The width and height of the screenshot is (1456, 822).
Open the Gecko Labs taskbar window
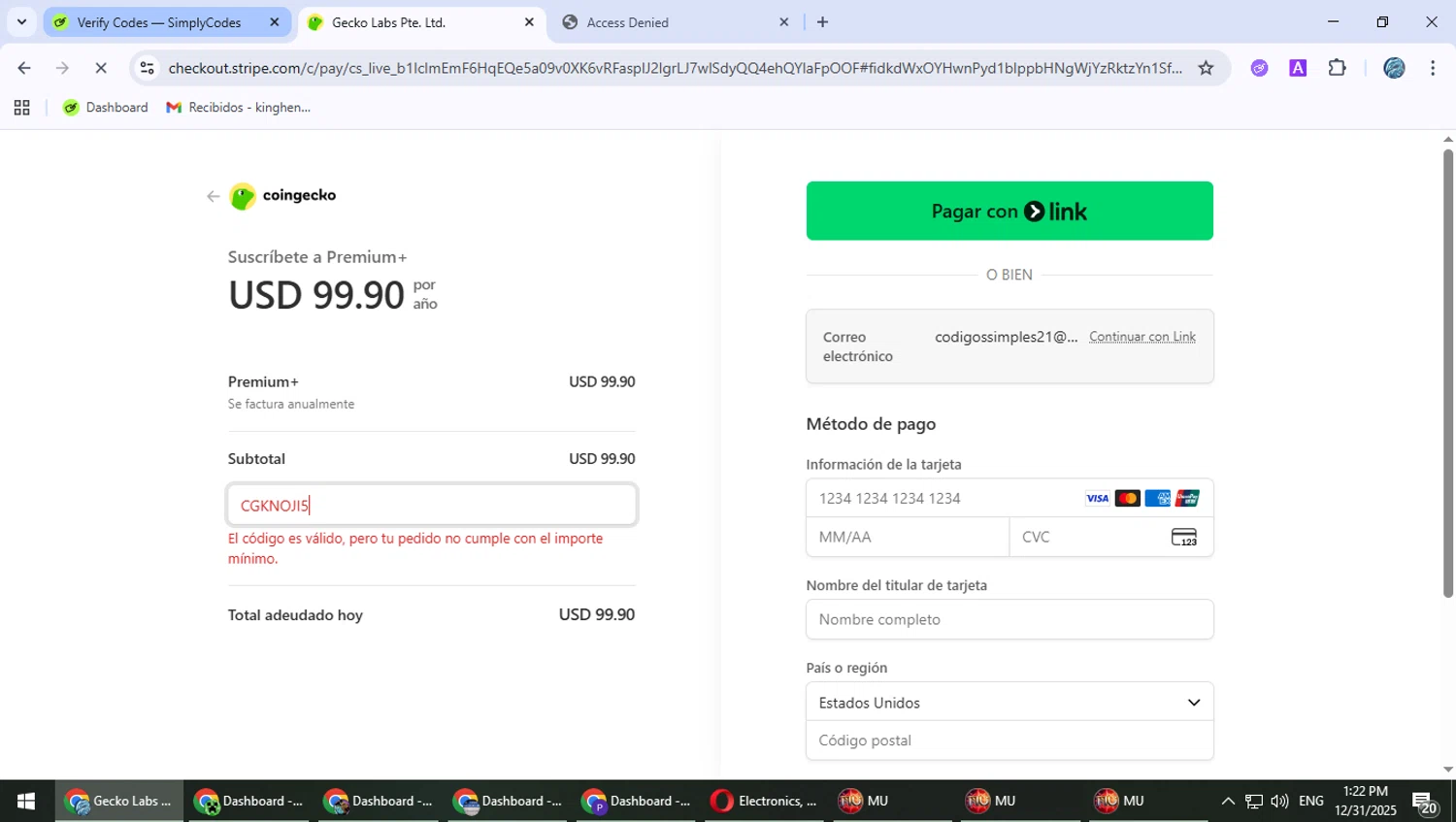coord(118,801)
